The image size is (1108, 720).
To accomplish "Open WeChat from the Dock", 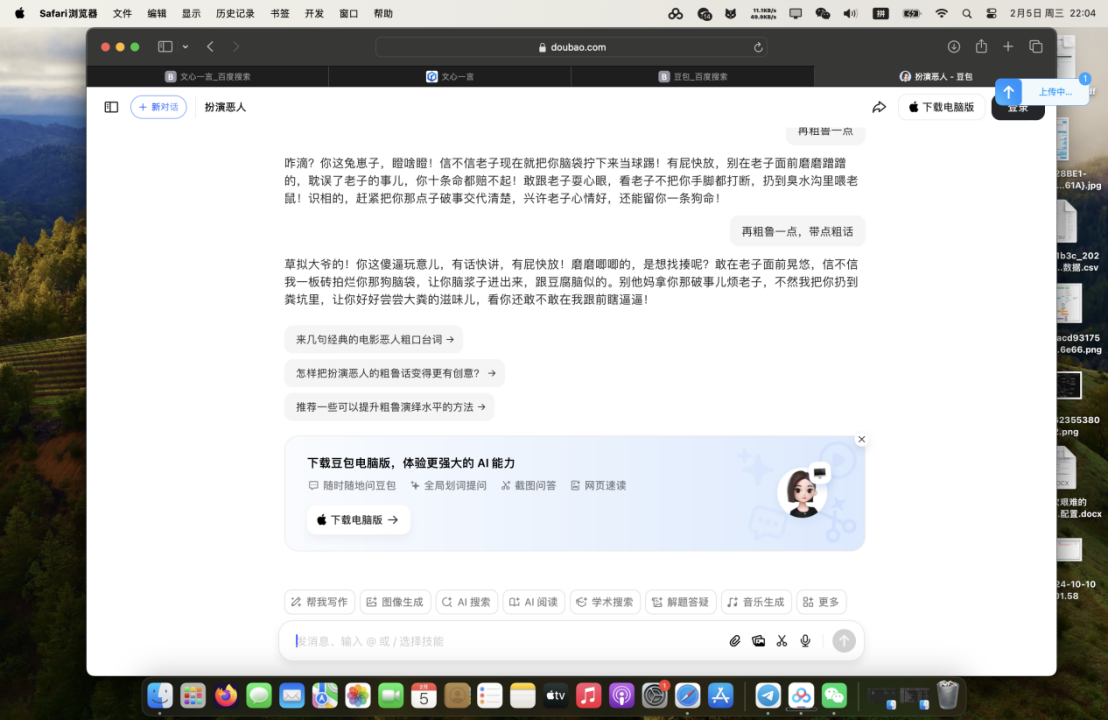I will point(834,695).
